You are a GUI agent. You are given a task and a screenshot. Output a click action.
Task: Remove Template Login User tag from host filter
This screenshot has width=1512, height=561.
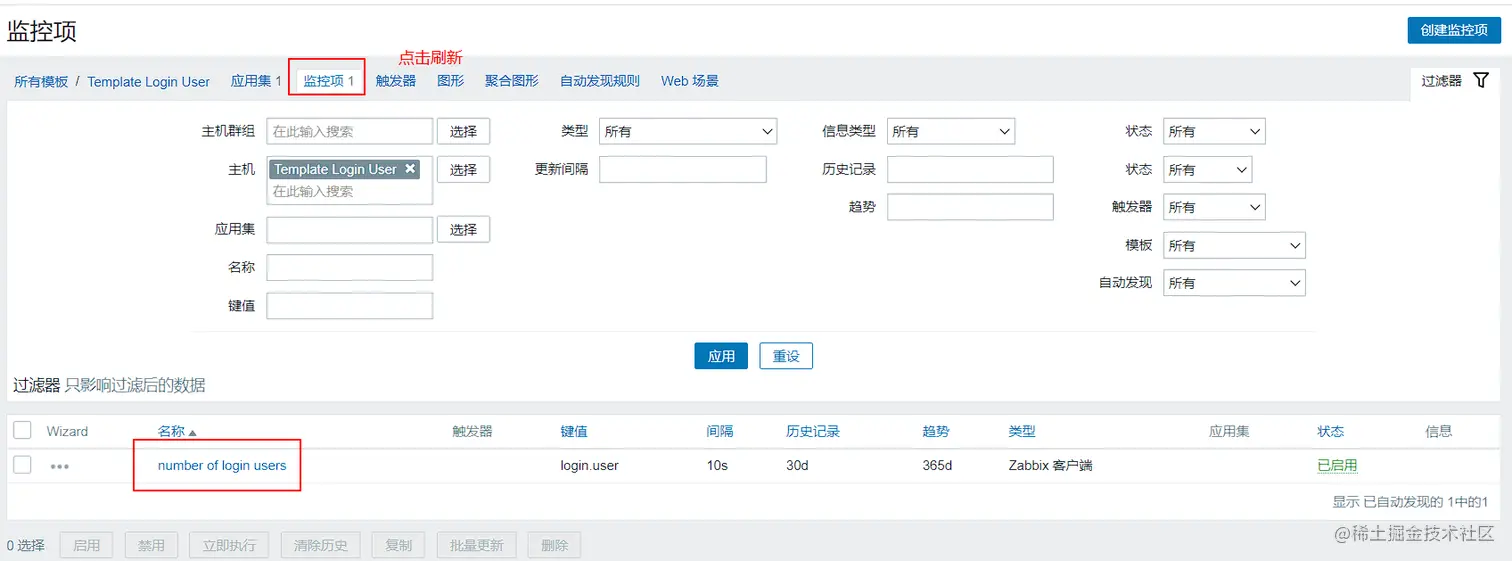pyautogui.click(x=410, y=169)
